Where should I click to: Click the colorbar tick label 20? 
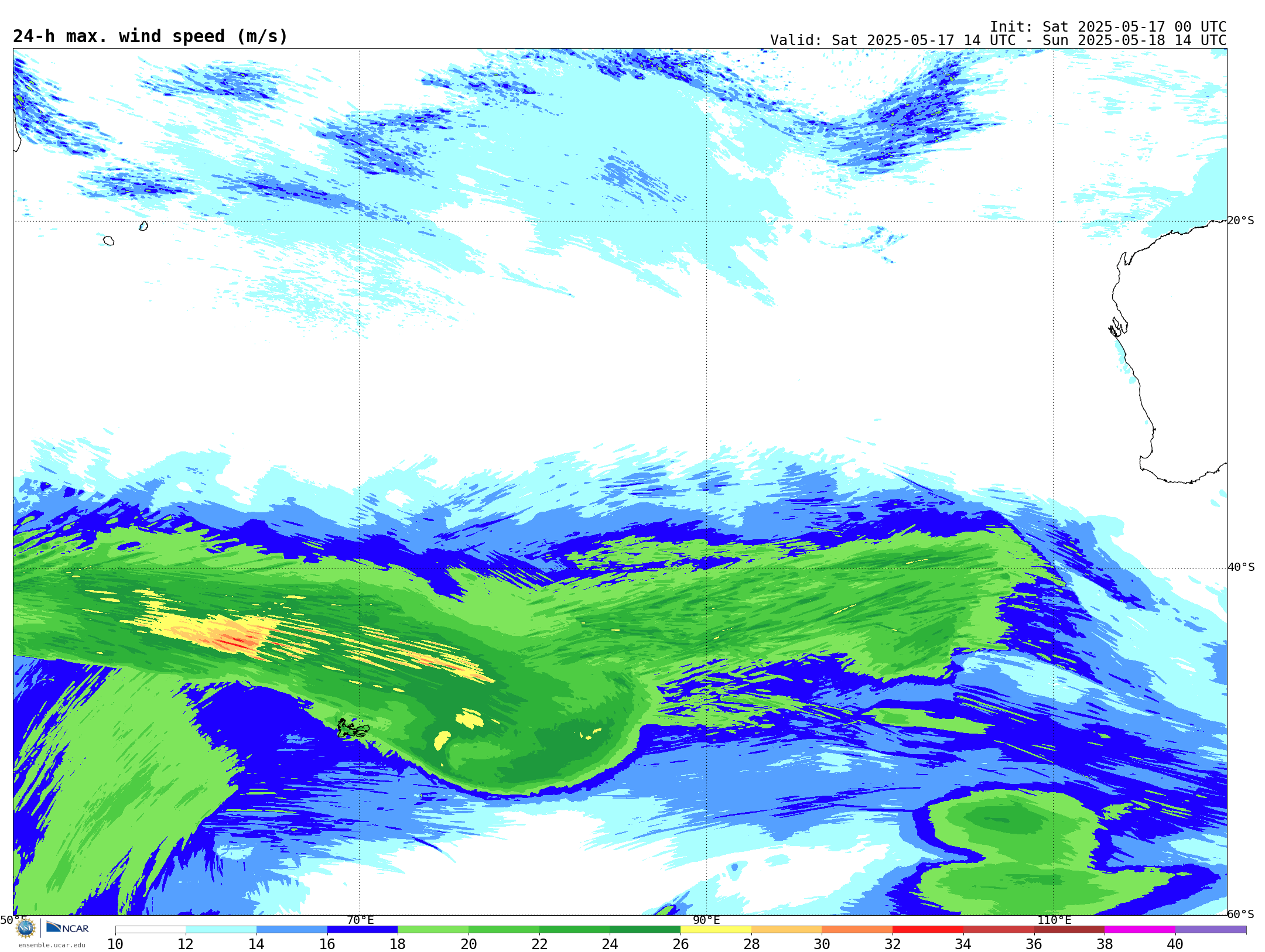469,944
